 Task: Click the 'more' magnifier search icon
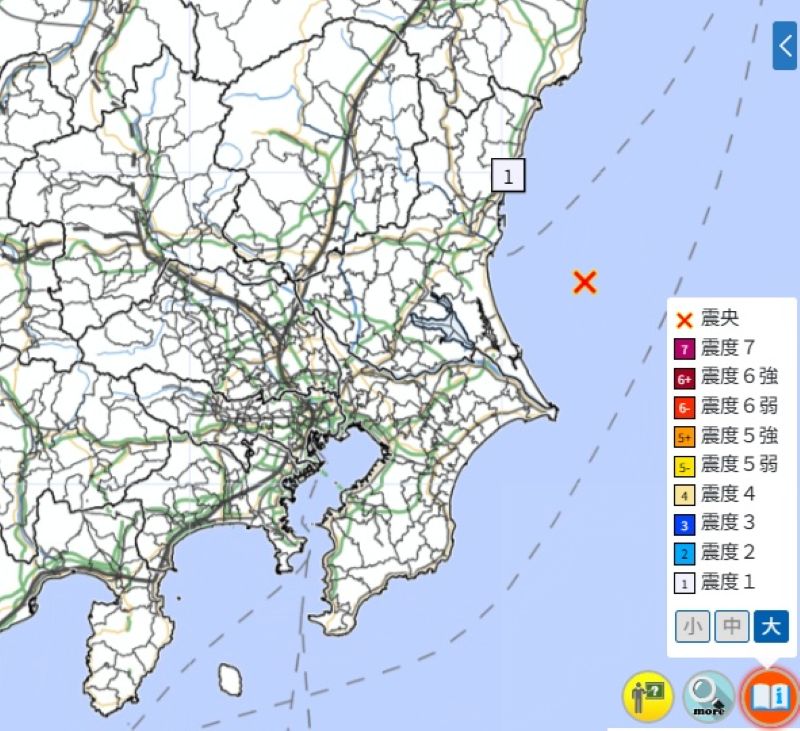pos(706,694)
